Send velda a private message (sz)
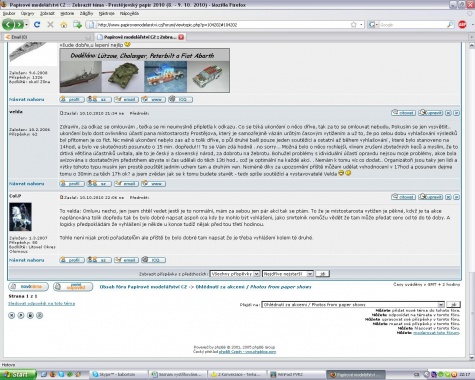Viewport: 475px width, 380px height. tap(99, 184)
